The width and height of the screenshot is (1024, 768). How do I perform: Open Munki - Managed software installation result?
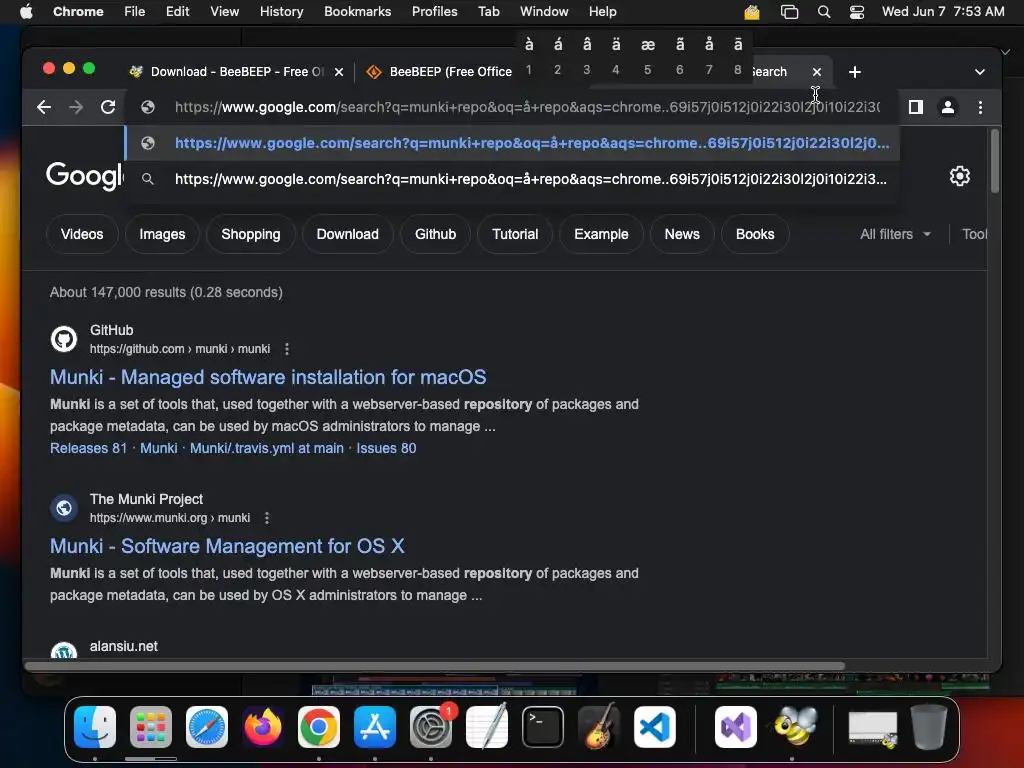tap(268, 377)
